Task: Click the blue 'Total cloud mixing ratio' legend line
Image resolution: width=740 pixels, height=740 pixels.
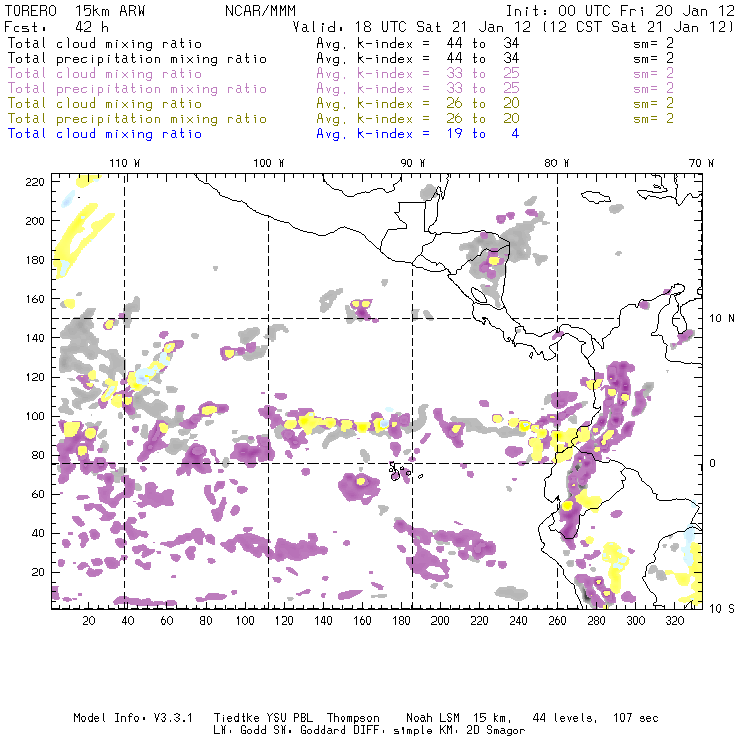Action: (105, 134)
